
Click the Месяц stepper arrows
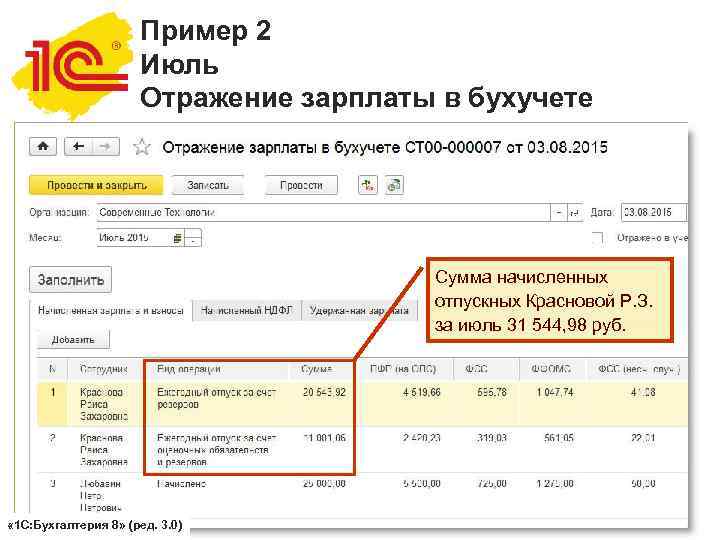pos(193,238)
